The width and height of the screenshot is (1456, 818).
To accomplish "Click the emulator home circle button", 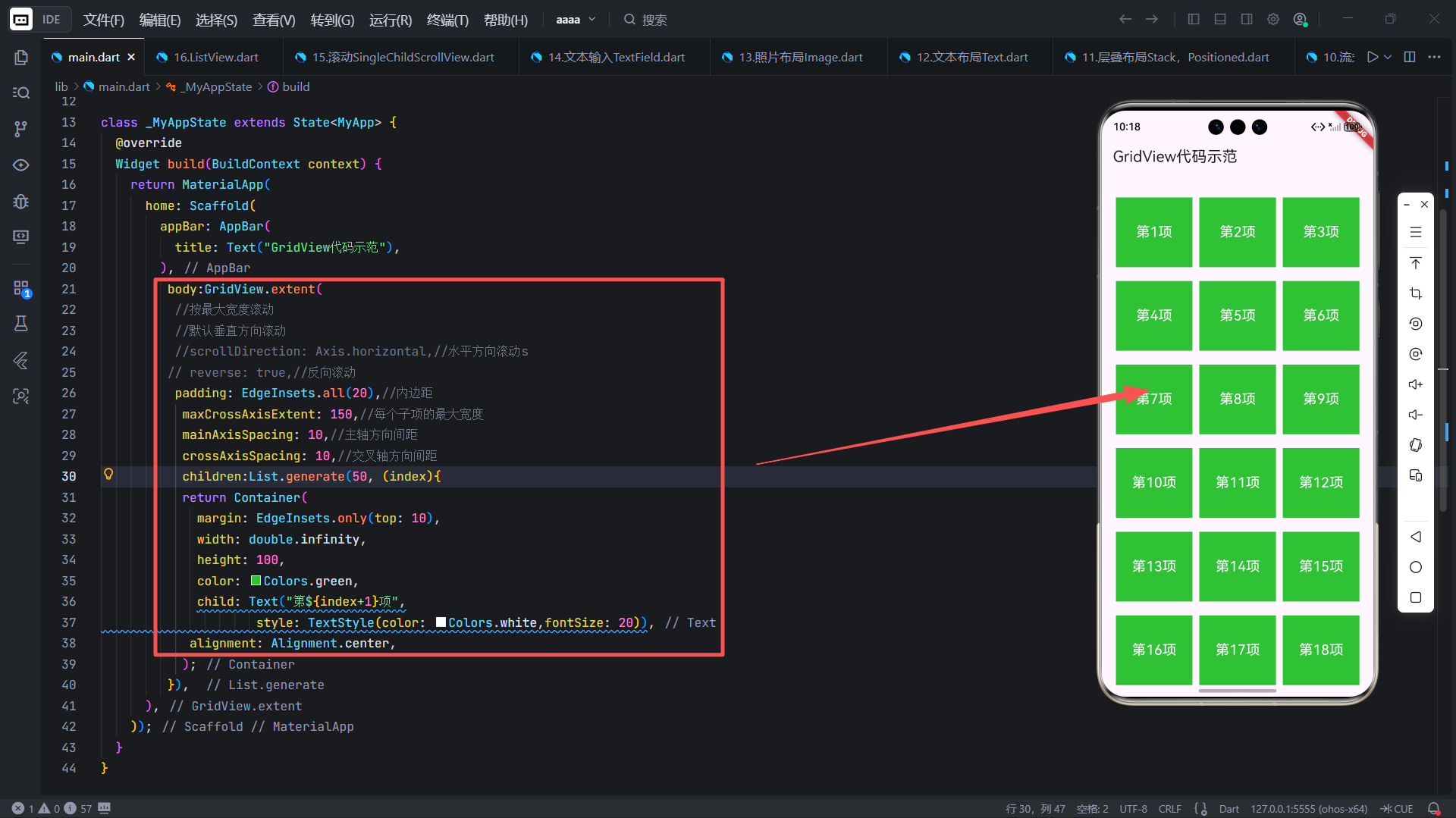I will (1416, 567).
